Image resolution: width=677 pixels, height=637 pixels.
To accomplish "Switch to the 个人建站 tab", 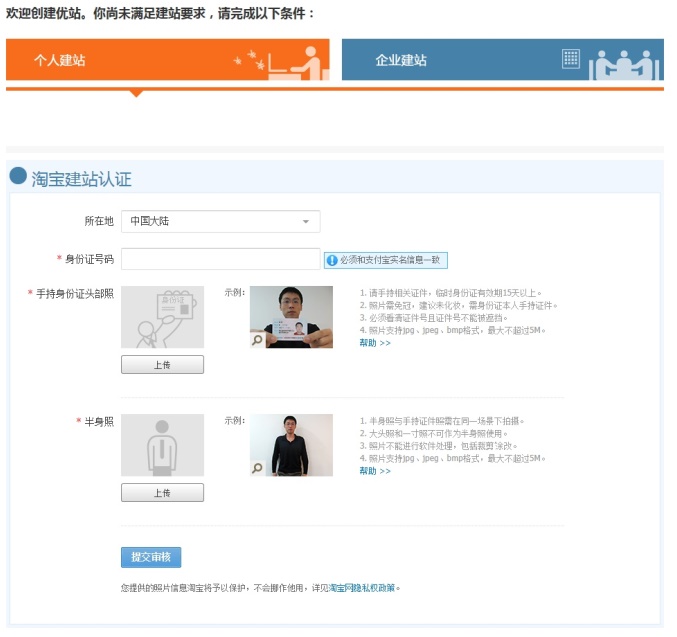I will point(168,60).
